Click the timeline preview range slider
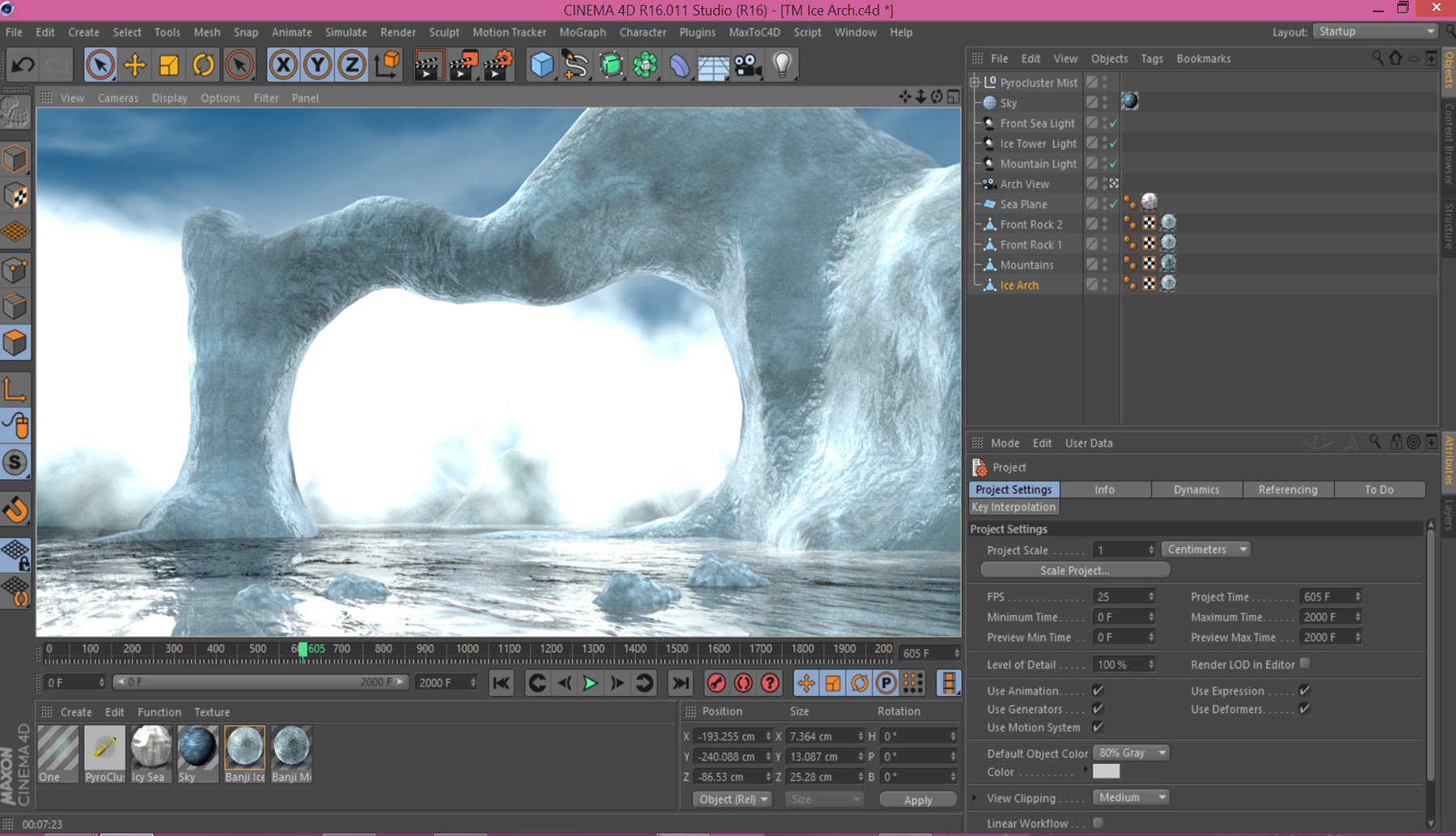The height and width of the screenshot is (836, 1456). 259,682
